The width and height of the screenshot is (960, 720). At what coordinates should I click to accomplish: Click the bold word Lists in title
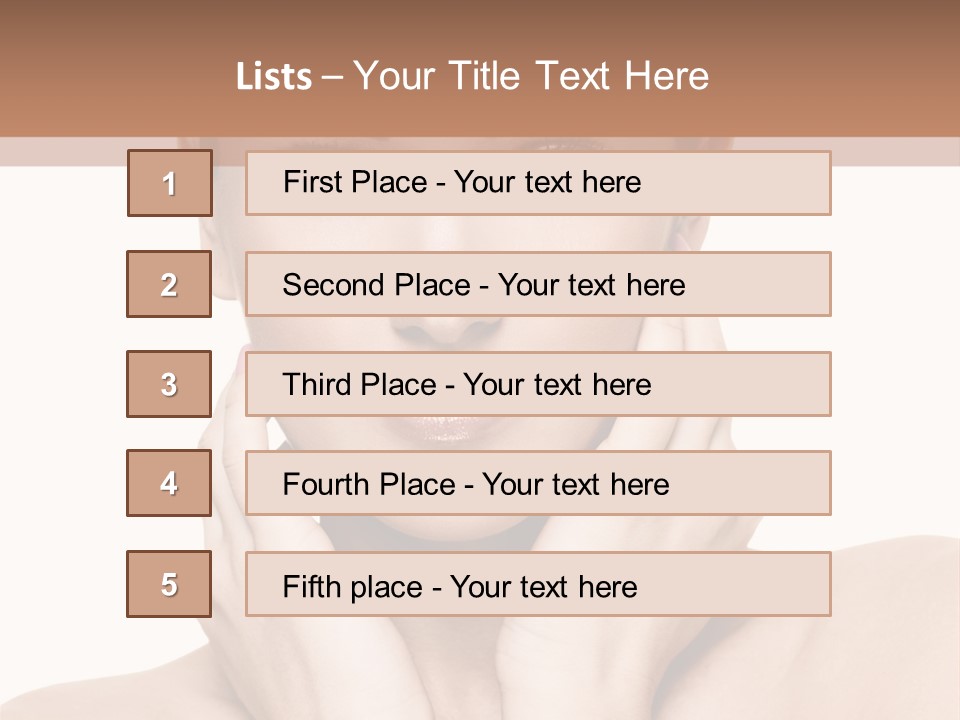pyautogui.click(x=273, y=77)
